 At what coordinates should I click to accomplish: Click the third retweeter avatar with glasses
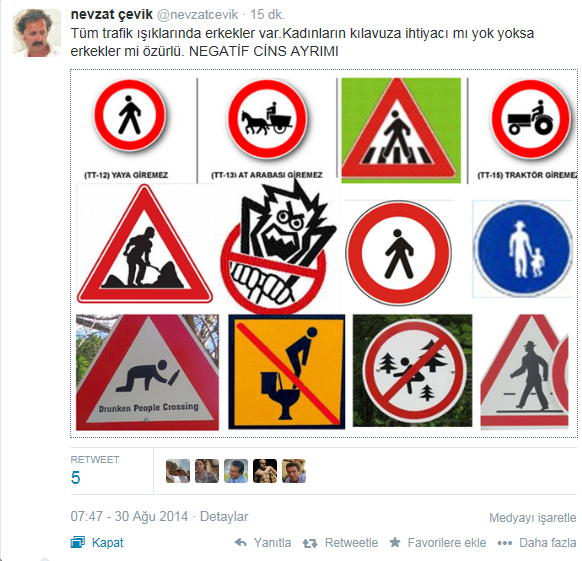tap(236, 471)
